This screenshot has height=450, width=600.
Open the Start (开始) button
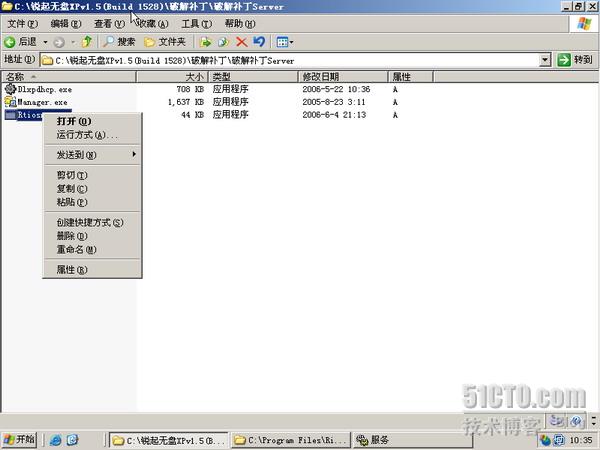tap(19, 439)
